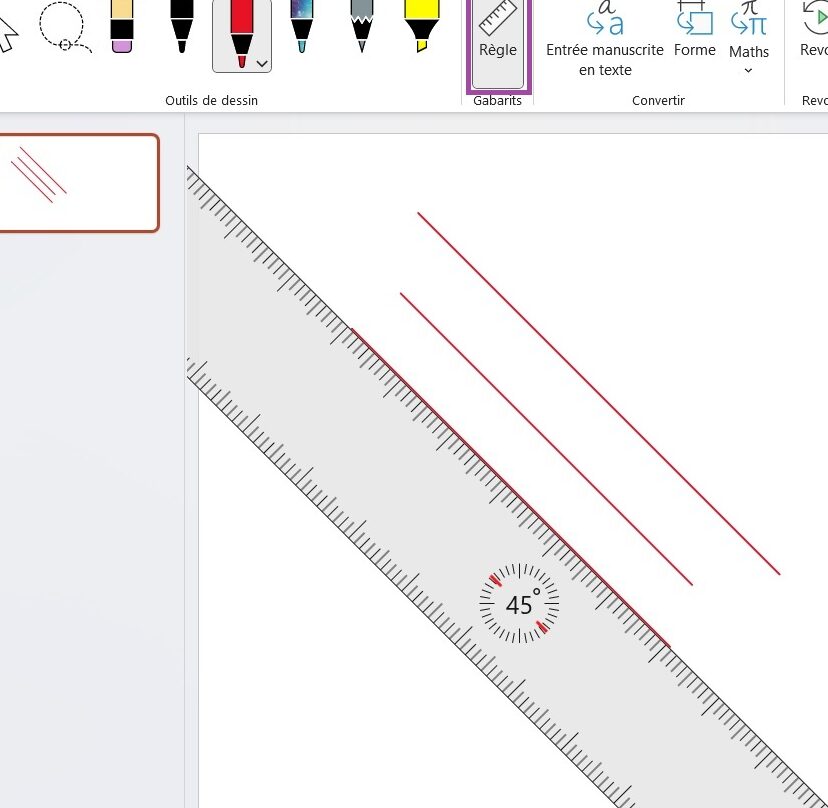This screenshot has height=808, width=828.
Task: Pick the black pen
Action: 182,26
